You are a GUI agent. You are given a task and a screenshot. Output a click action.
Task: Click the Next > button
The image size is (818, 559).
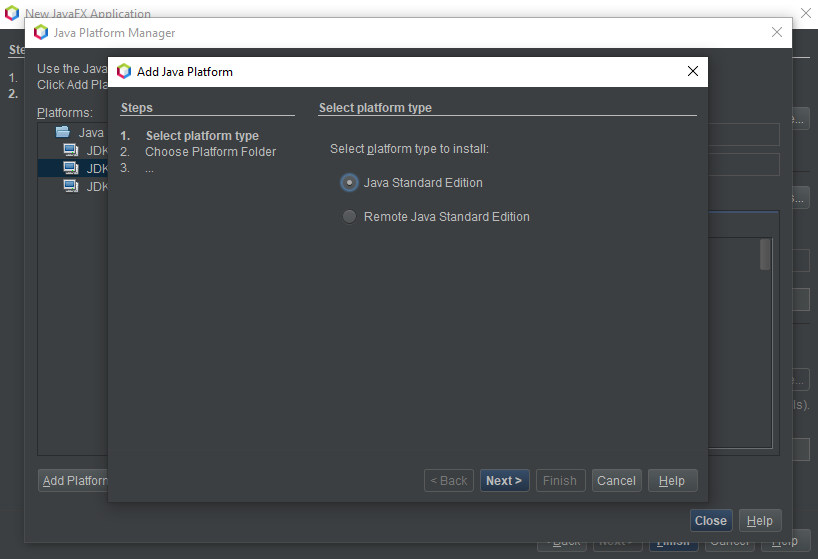click(504, 481)
